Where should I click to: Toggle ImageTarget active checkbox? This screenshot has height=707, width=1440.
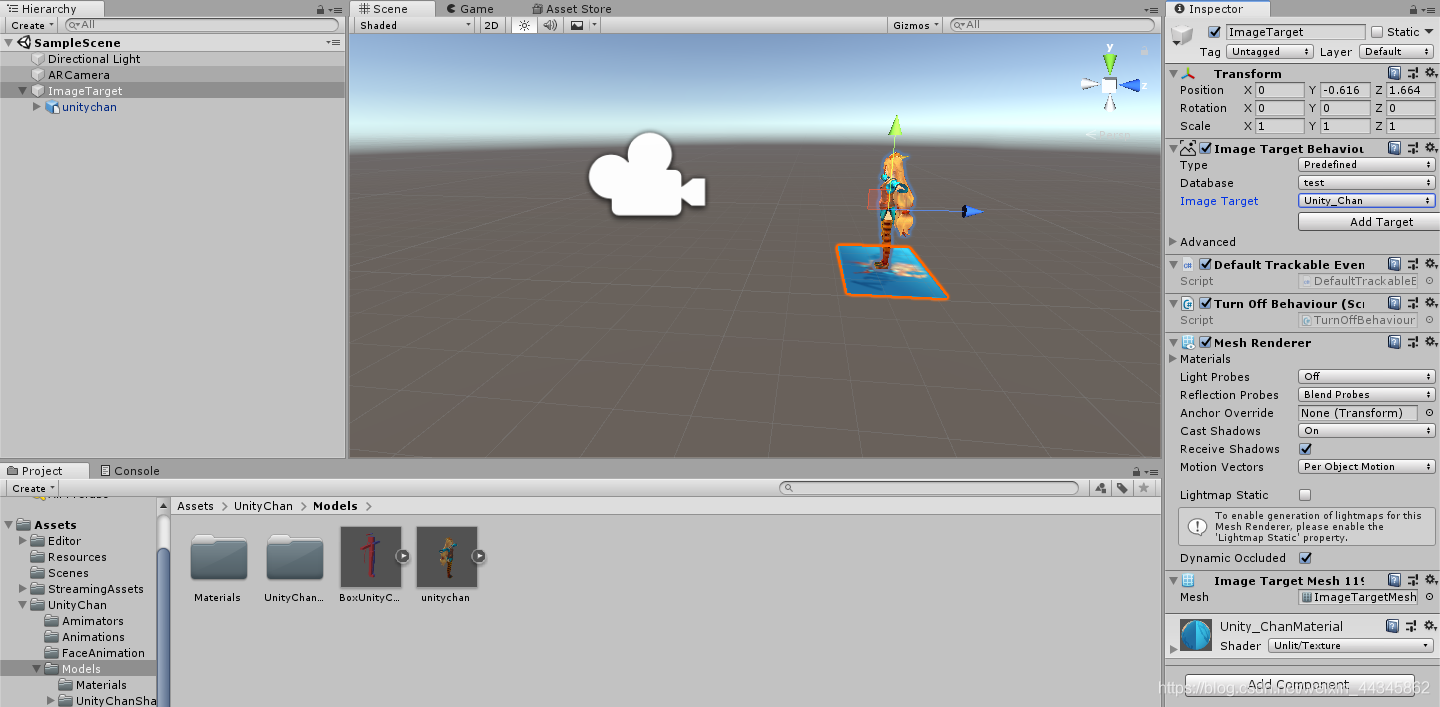coord(1214,32)
